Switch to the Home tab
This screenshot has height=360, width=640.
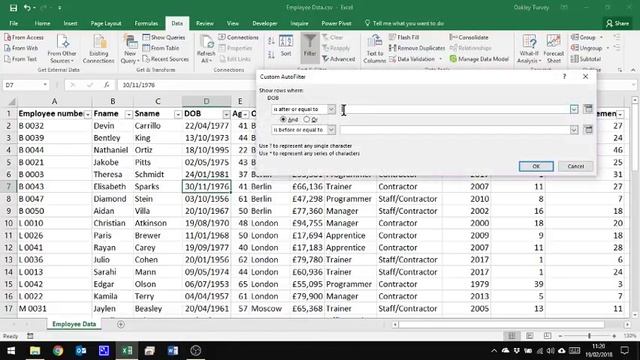[42, 23]
